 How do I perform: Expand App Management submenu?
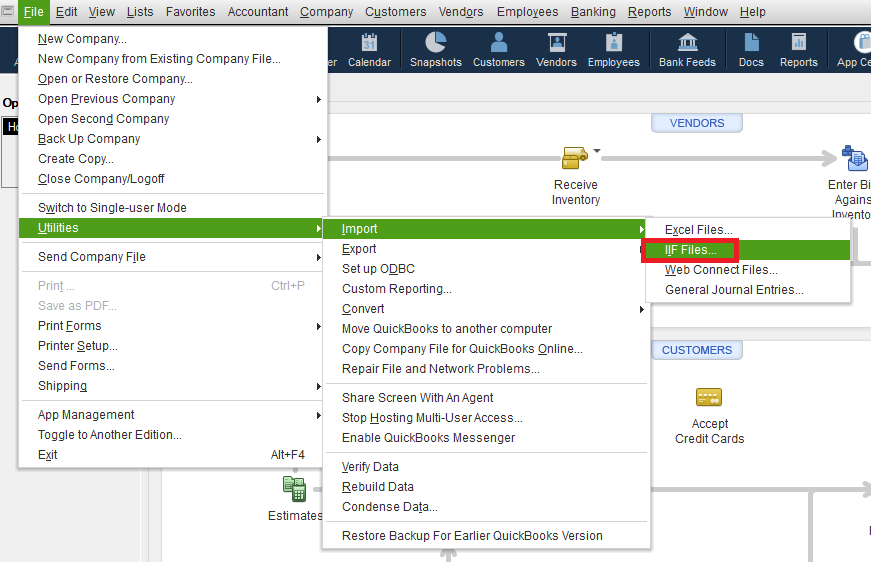[173, 414]
